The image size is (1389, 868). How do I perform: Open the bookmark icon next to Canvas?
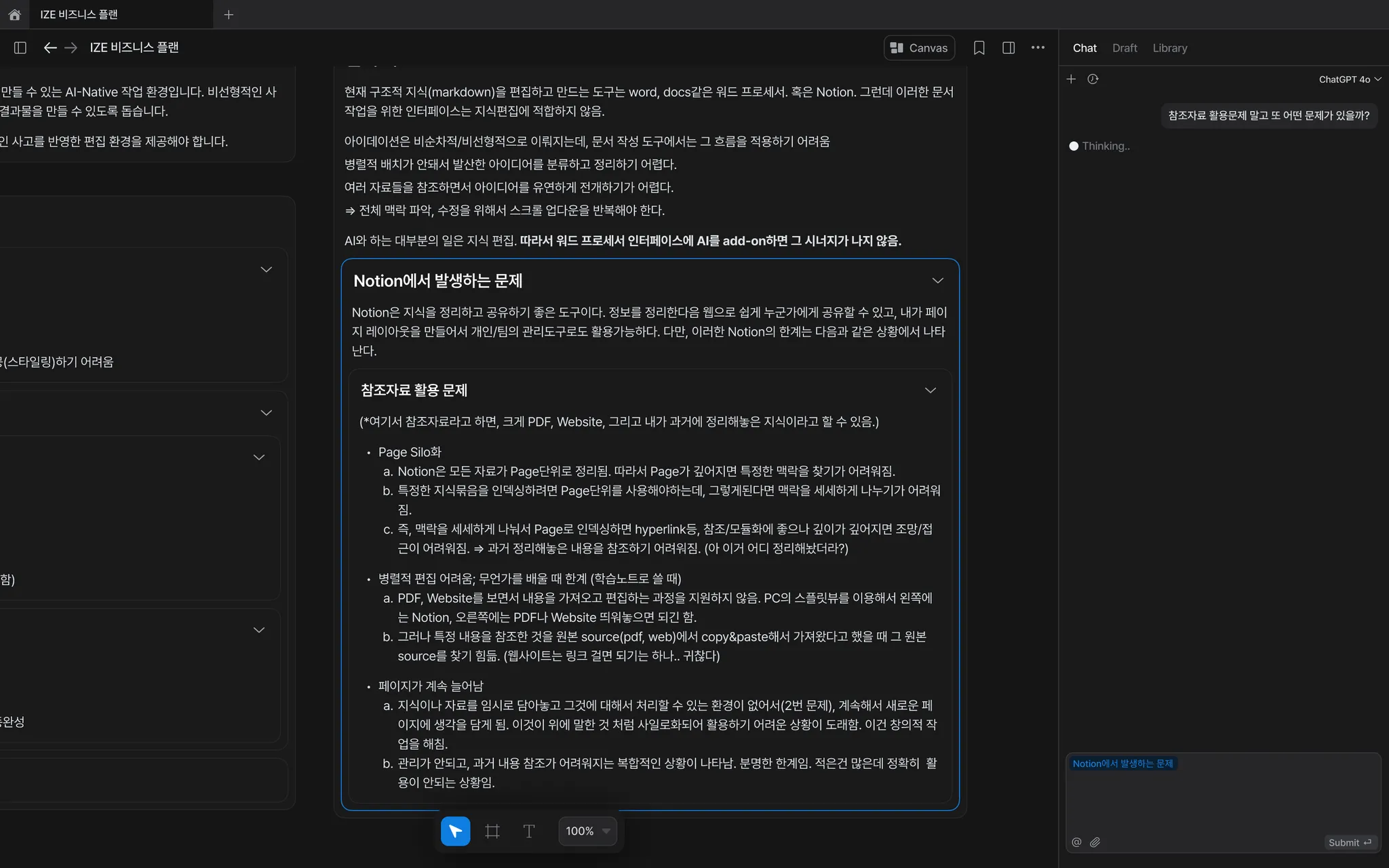[979, 47]
